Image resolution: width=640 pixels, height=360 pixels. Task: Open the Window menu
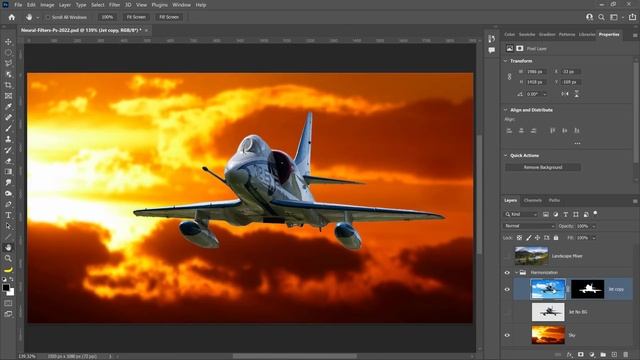pos(181,5)
